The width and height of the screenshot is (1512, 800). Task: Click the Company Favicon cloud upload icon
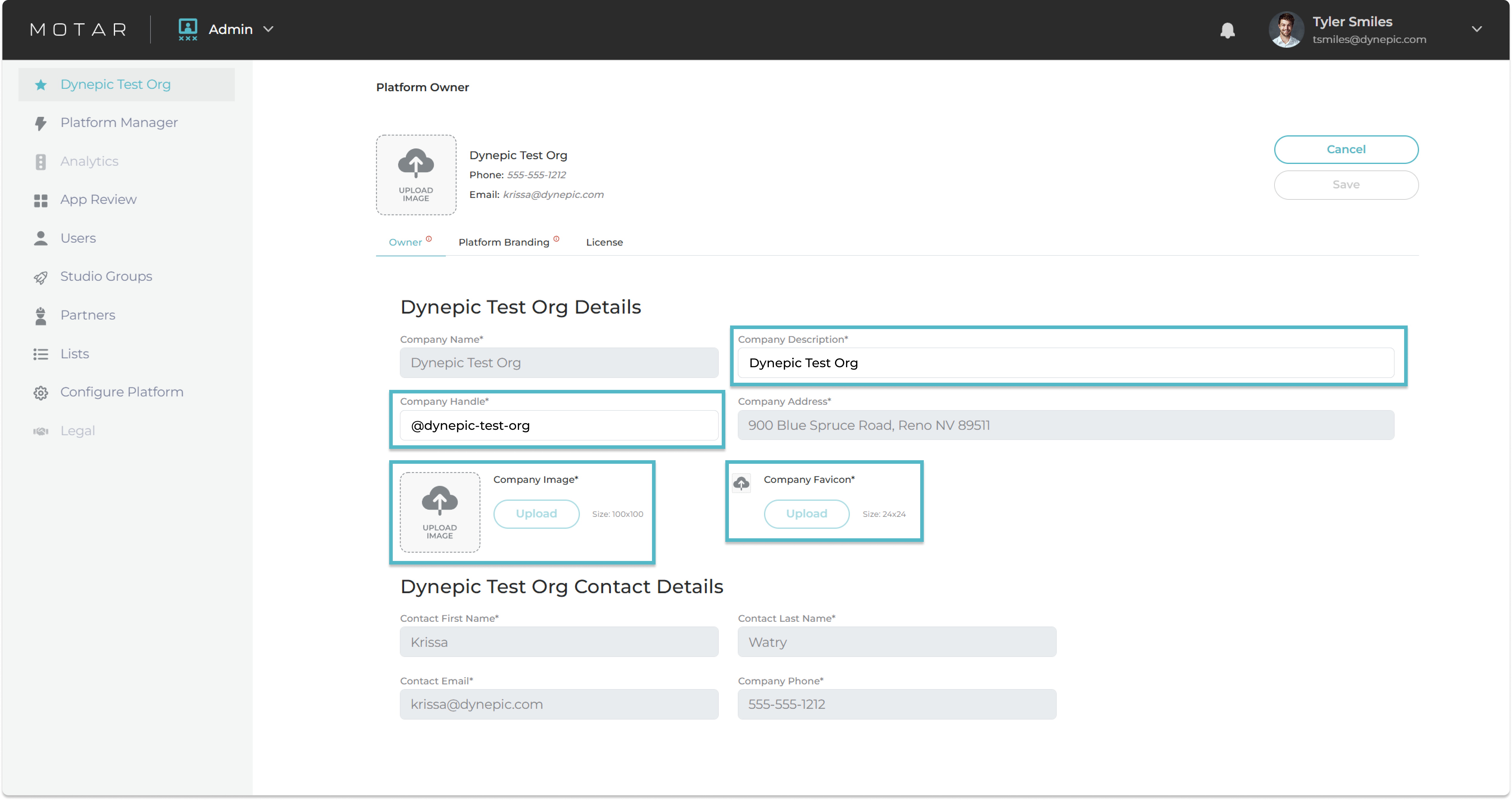(741, 483)
